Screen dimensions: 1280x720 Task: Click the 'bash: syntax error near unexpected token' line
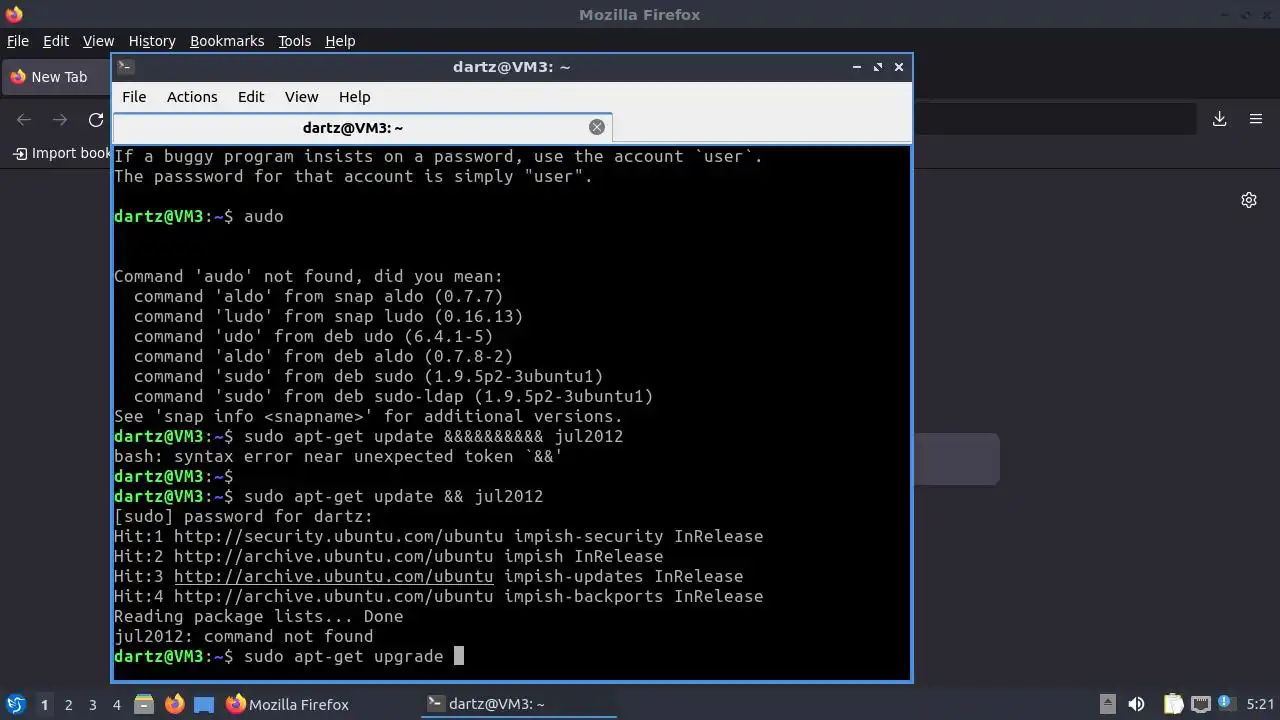[x=338, y=456]
